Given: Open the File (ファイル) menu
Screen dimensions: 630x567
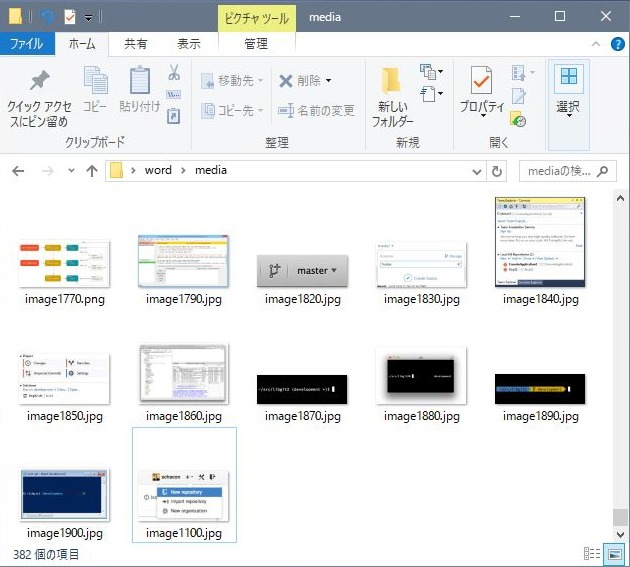Looking at the screenshot, I should [x=26, y=44].
